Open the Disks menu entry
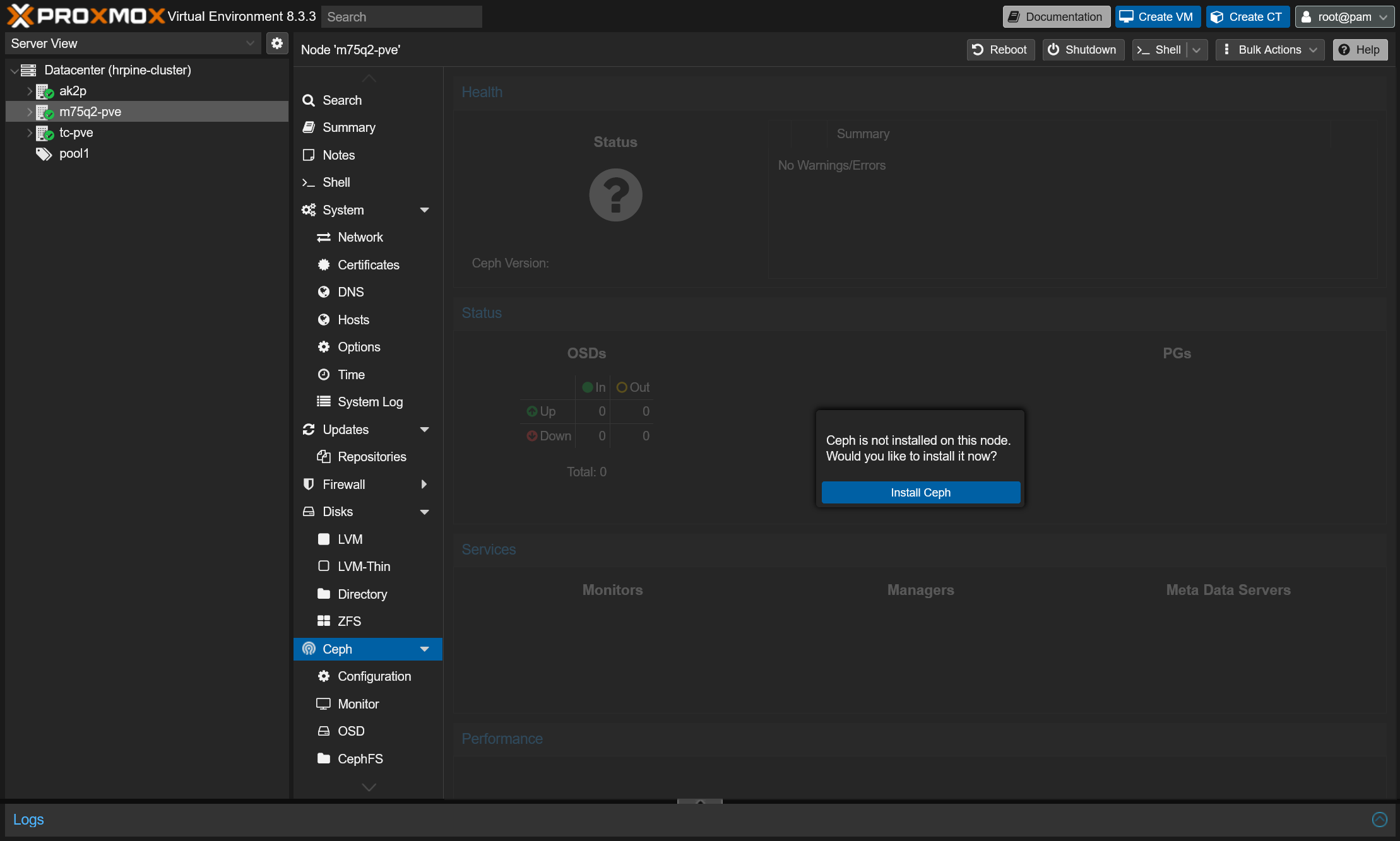 pos(368,512)
